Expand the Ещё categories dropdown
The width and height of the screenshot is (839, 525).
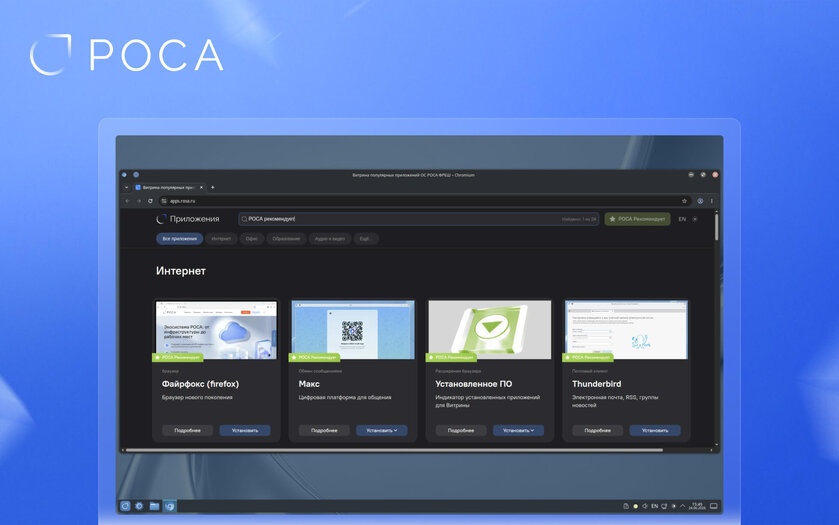tap(365, 239)
